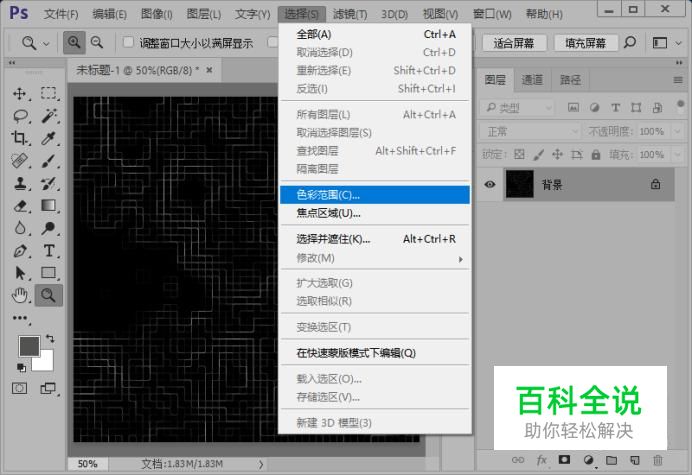The height and width of the screenshot is (475, 692).
Task: Open Layers panel options menu
Action: 678,80
